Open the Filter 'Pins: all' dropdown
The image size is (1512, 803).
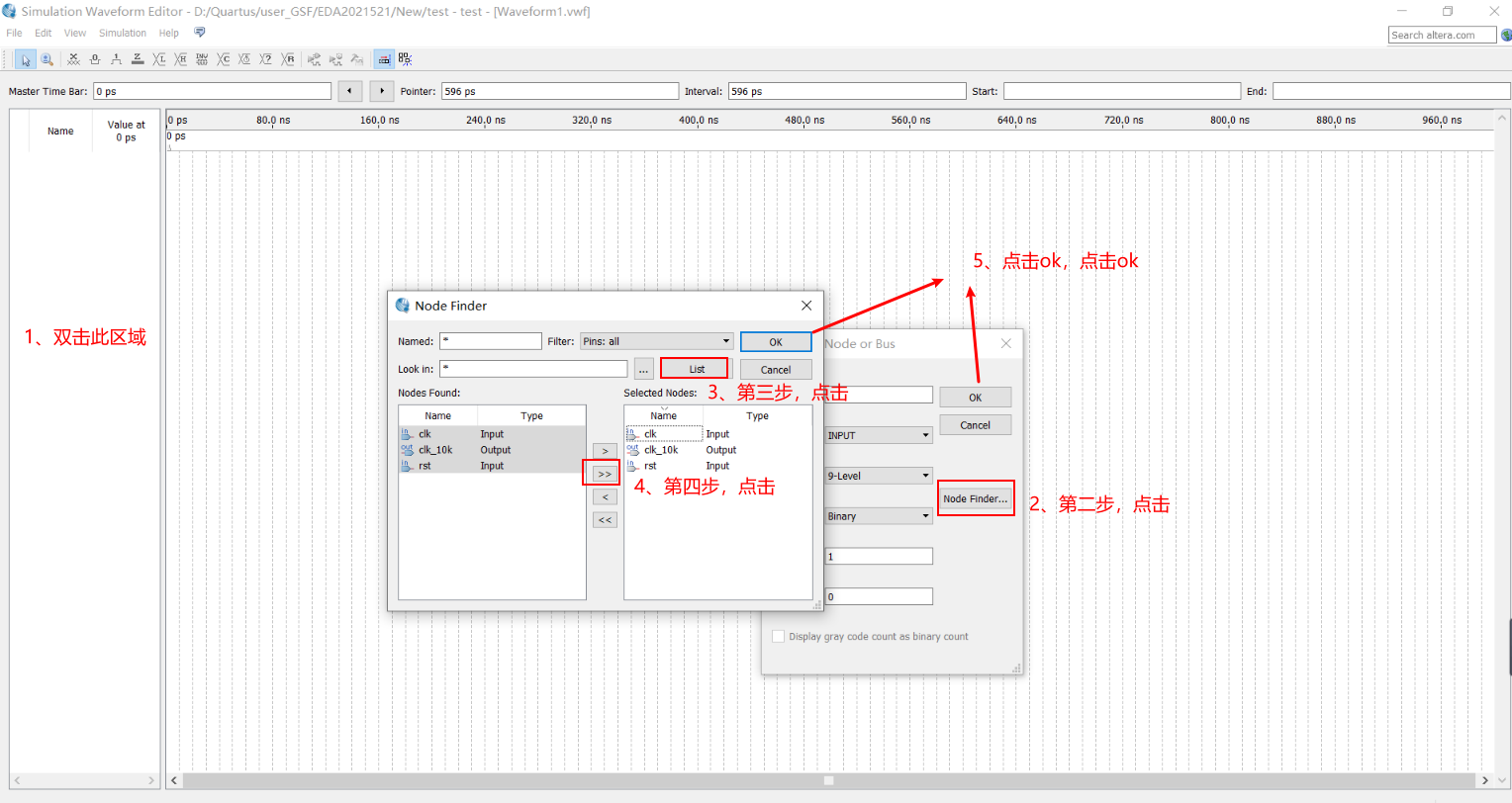(x=656, y=341)
